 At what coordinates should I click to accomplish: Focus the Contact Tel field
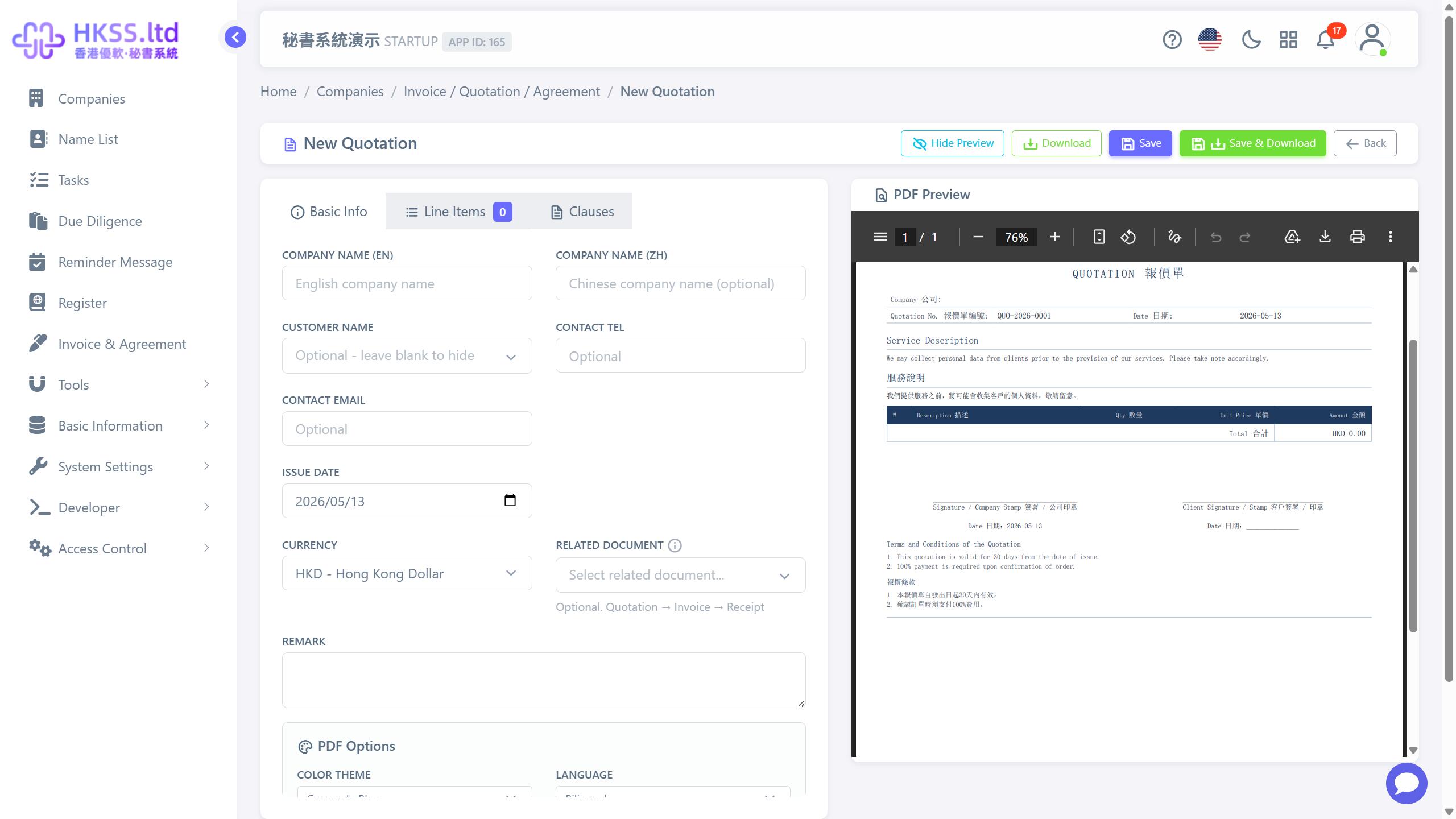pyautogui.click(x=680, y=355)
